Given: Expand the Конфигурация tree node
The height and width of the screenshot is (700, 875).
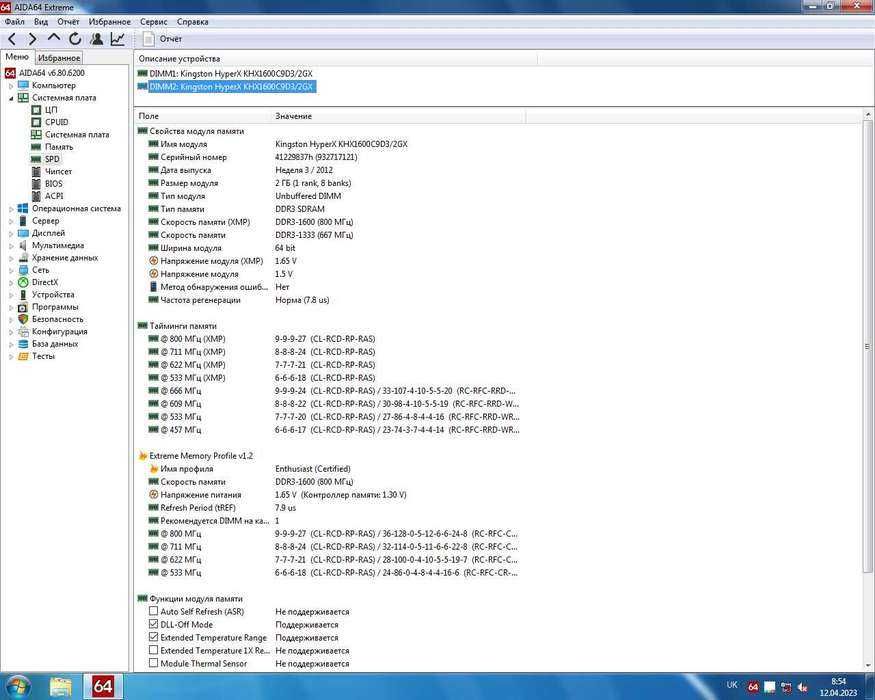Looking at the screenshot, I should pyautogui.click(x=11, y=332).
